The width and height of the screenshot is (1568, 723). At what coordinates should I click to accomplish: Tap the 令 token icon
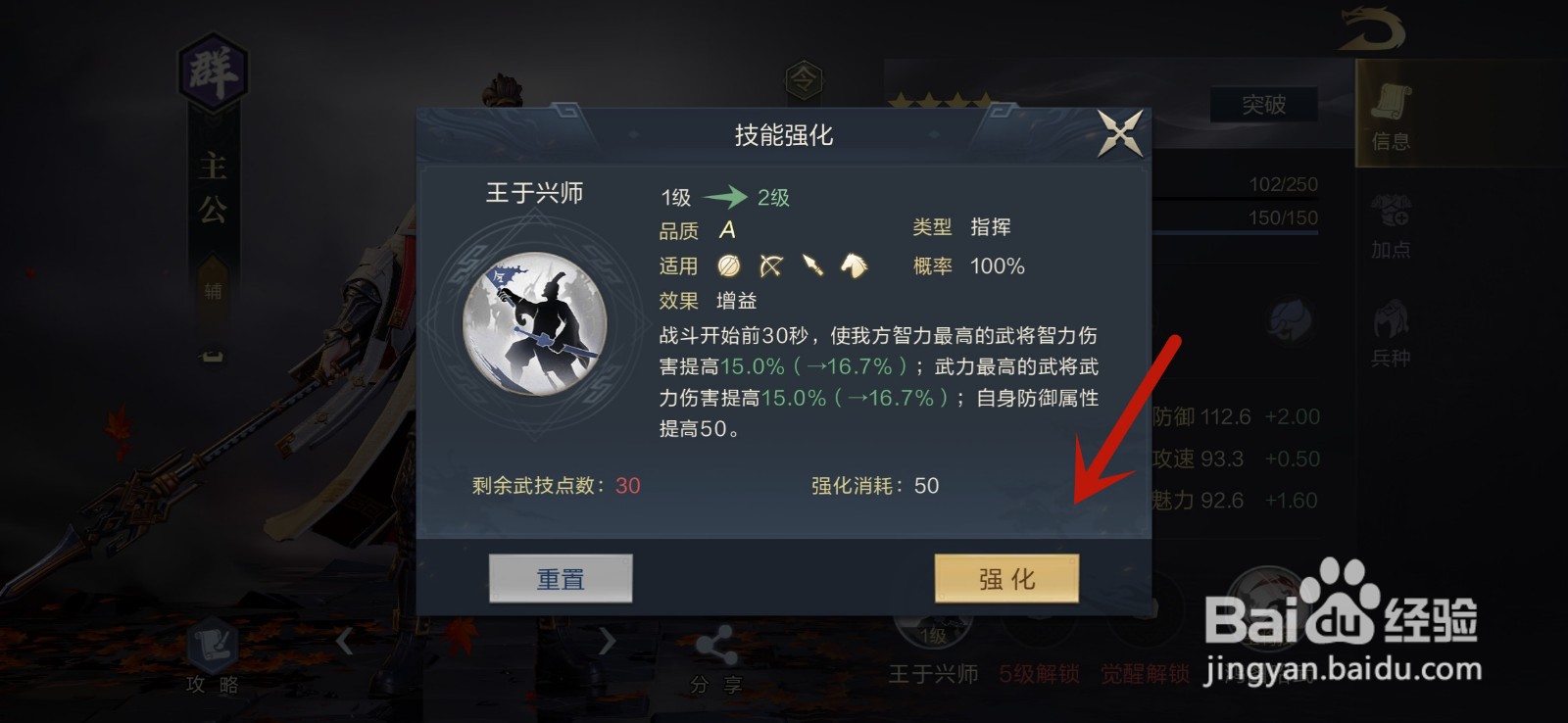804,79
